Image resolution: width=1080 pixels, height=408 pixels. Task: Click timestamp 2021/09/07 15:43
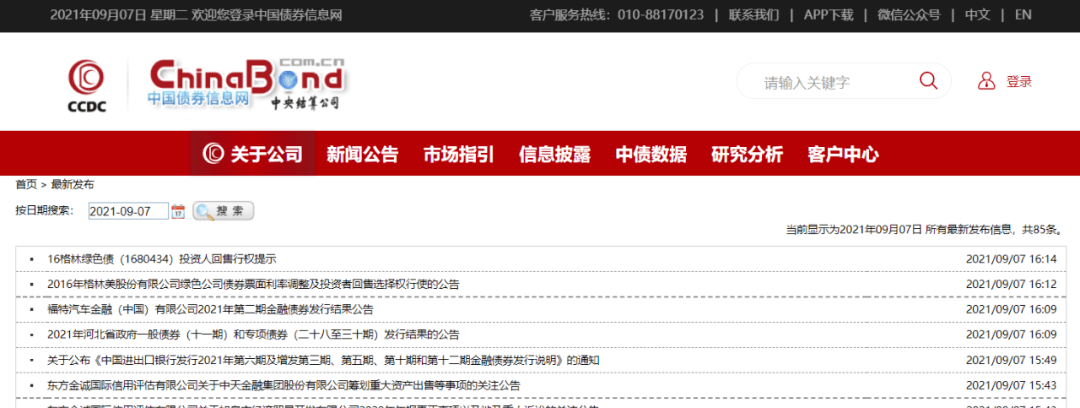click(1011, 385)
